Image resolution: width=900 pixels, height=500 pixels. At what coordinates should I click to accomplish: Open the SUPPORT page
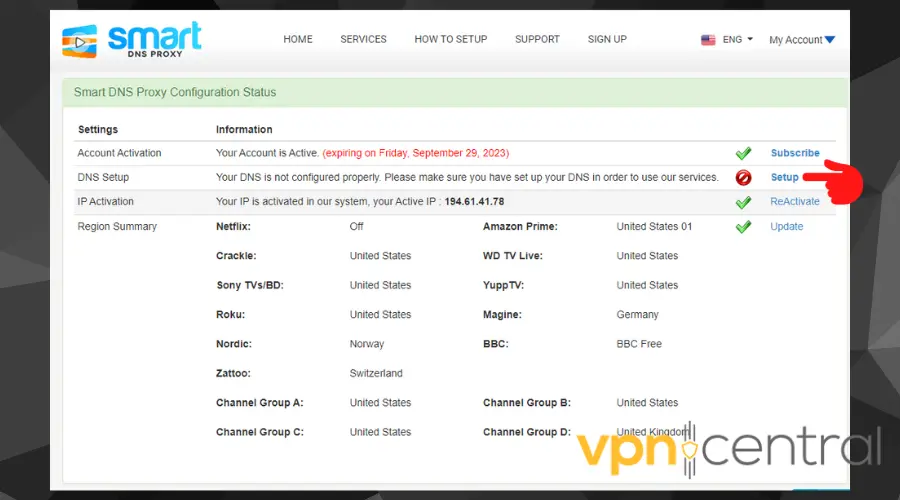[537, 39]
